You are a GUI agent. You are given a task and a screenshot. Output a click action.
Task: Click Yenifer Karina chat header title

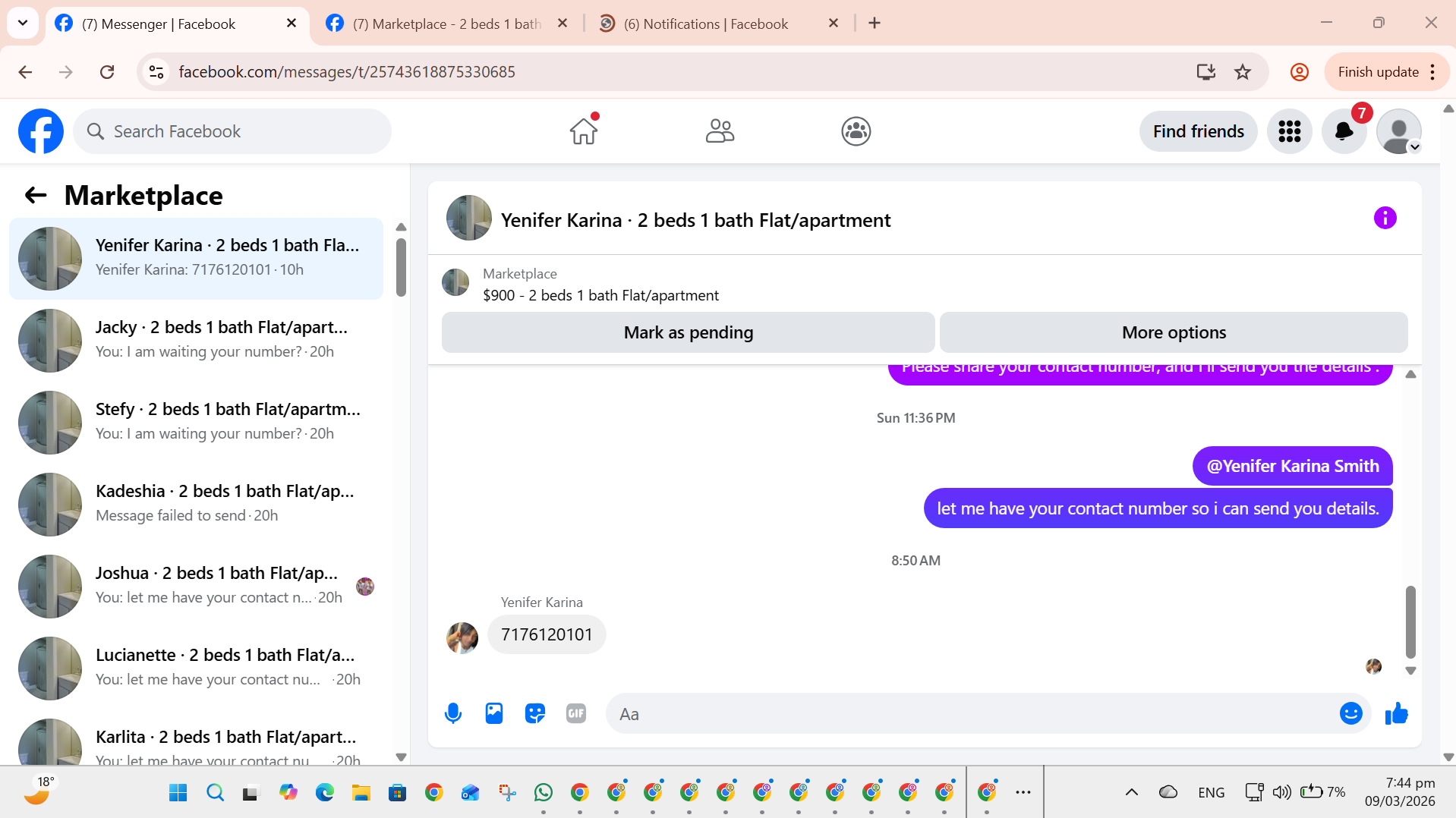point(695,220)
